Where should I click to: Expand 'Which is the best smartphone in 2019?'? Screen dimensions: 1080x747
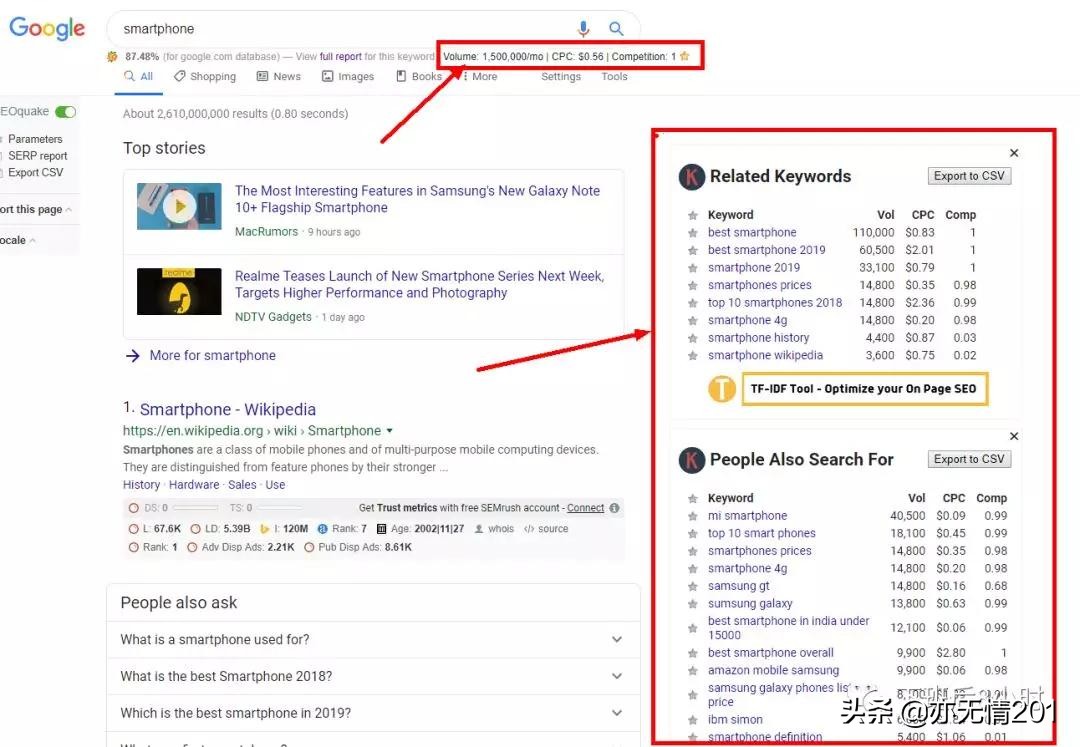pos(616,713)
